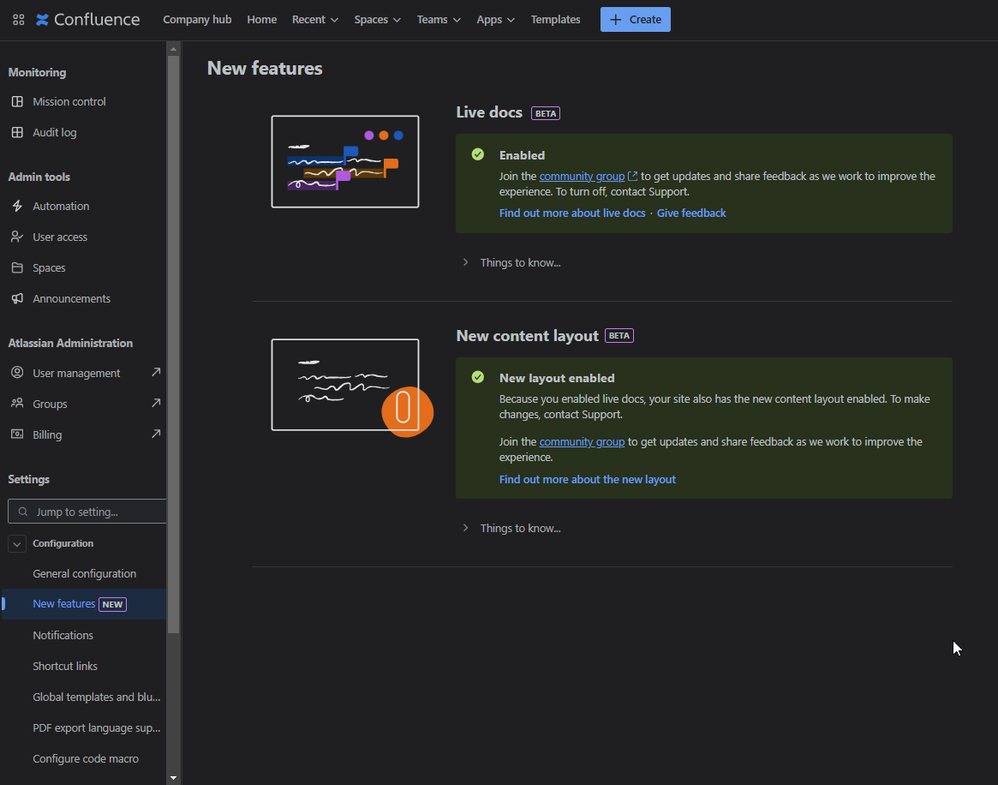The width and height of the screenshot is (998, 785).
Task: Click the external link icon after community group in Live docs
Action: tap(633, 176)
